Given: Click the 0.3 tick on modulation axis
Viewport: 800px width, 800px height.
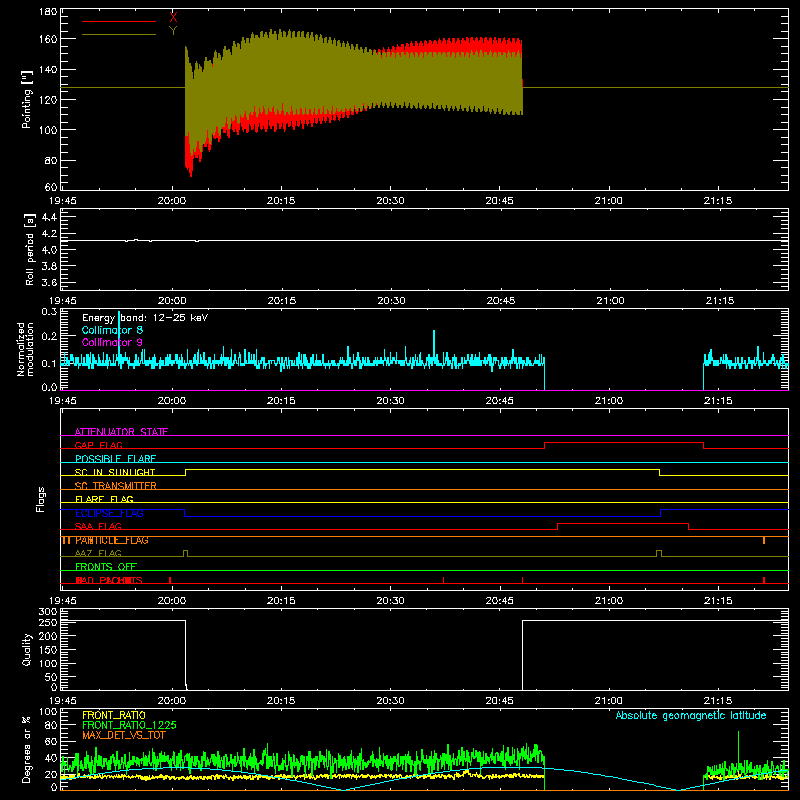Looking at the screenshot, I should pos(49,312).
